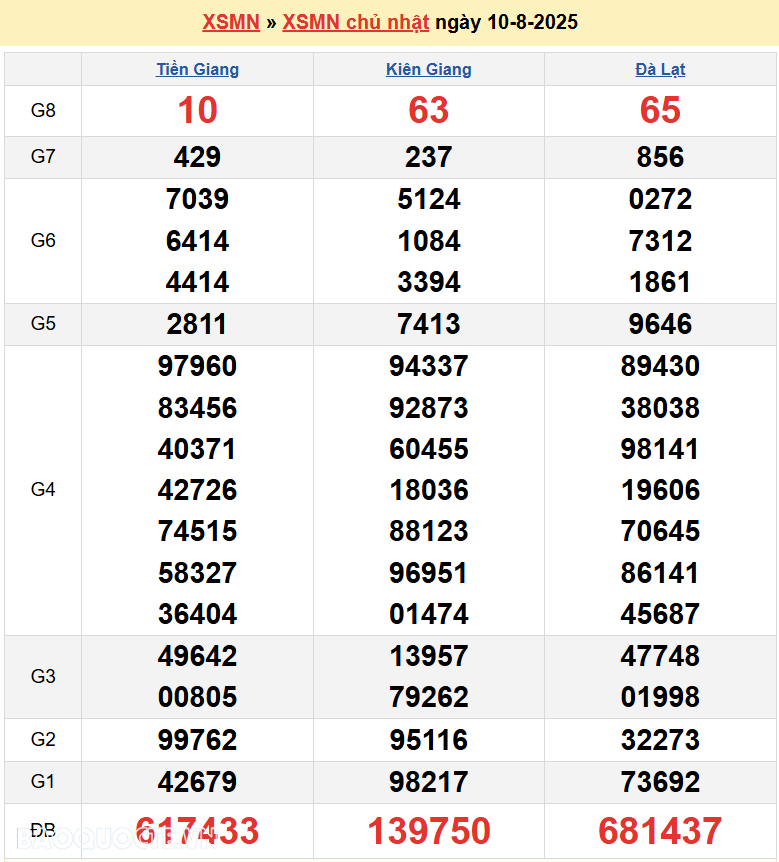Screen dimensions: 779x862
Task: Click the ĐB special prize row label
Action: coord(43,832)
